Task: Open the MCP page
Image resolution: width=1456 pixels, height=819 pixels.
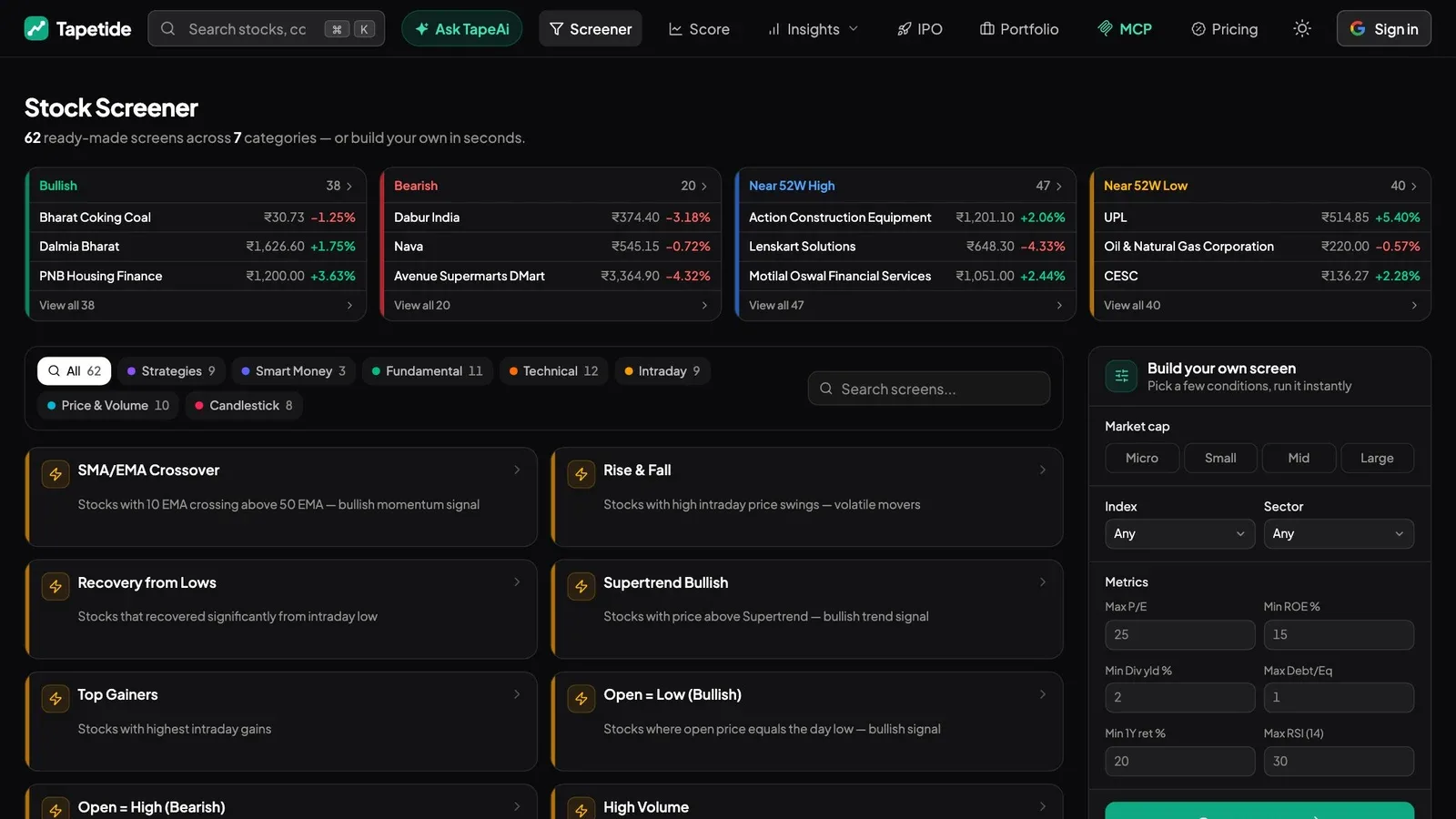Action: point(1125,29)
